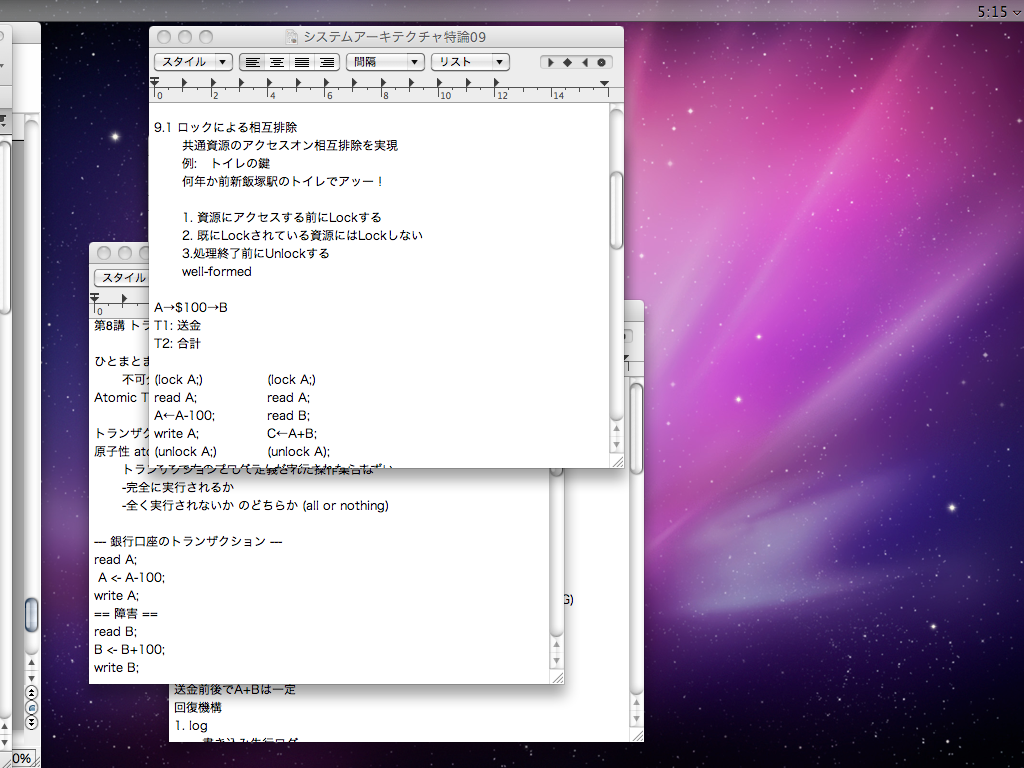Click '-完全に実行されるか' in the second window
Viewport: 1024px width, 768px height.
178,487
